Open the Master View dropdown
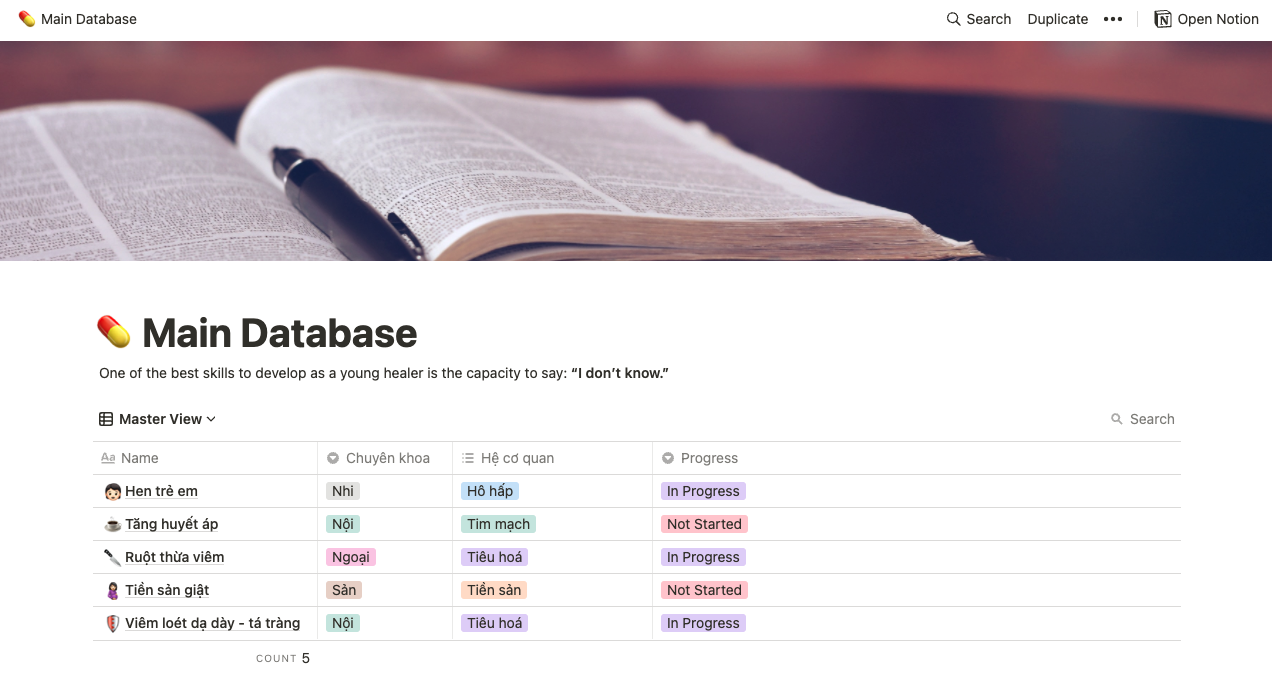Screen dimensions: 1272x679 [x=159, y=418]
